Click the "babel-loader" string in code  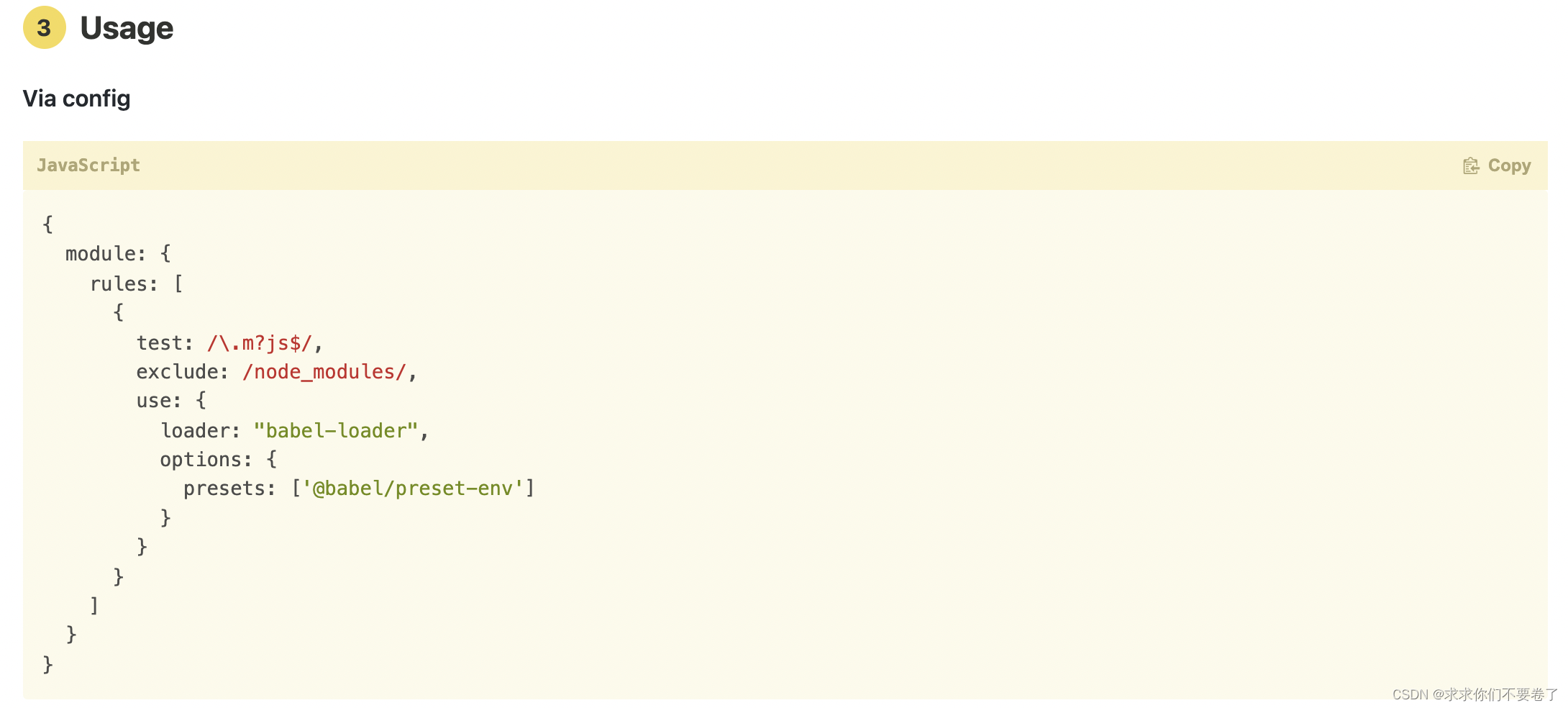click(336, 430)
